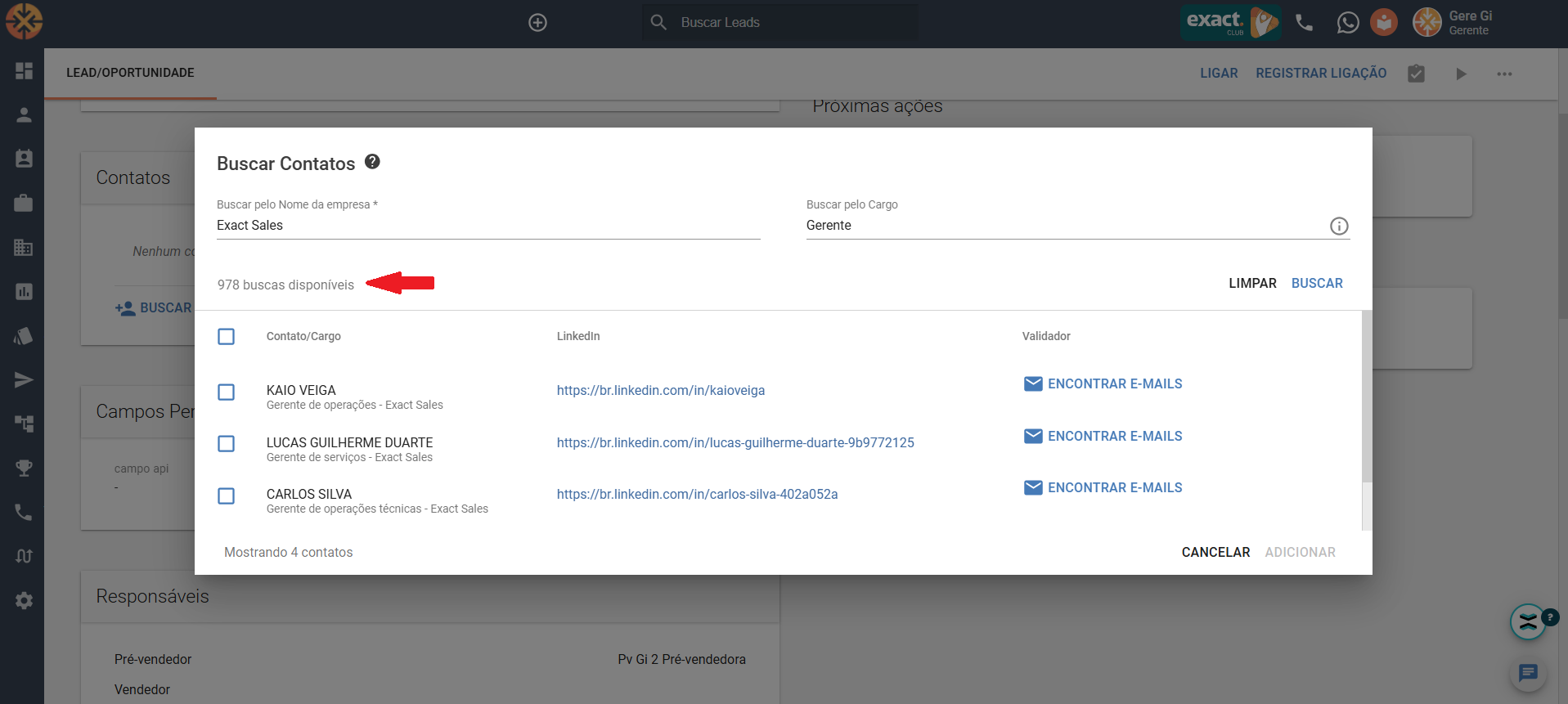Viewport: 1568px width, 704px height.
Task: Check the KAIO VEIGA checkbox
Action: pyautogui.click(x=227, y=392)
